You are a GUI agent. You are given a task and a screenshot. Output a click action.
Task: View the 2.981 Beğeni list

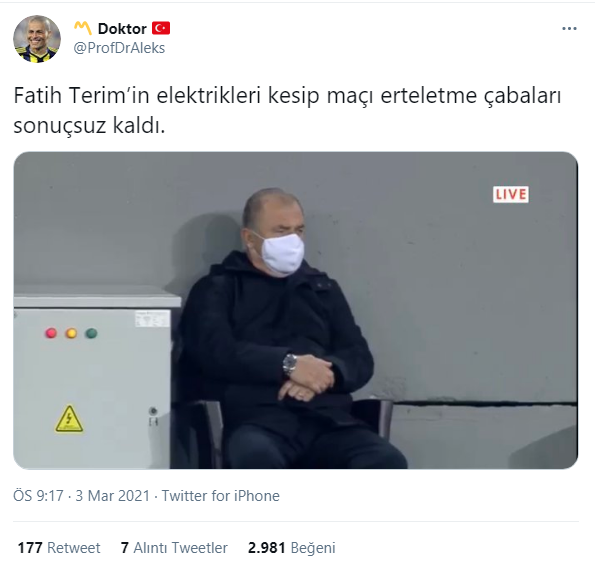(291, 548)
